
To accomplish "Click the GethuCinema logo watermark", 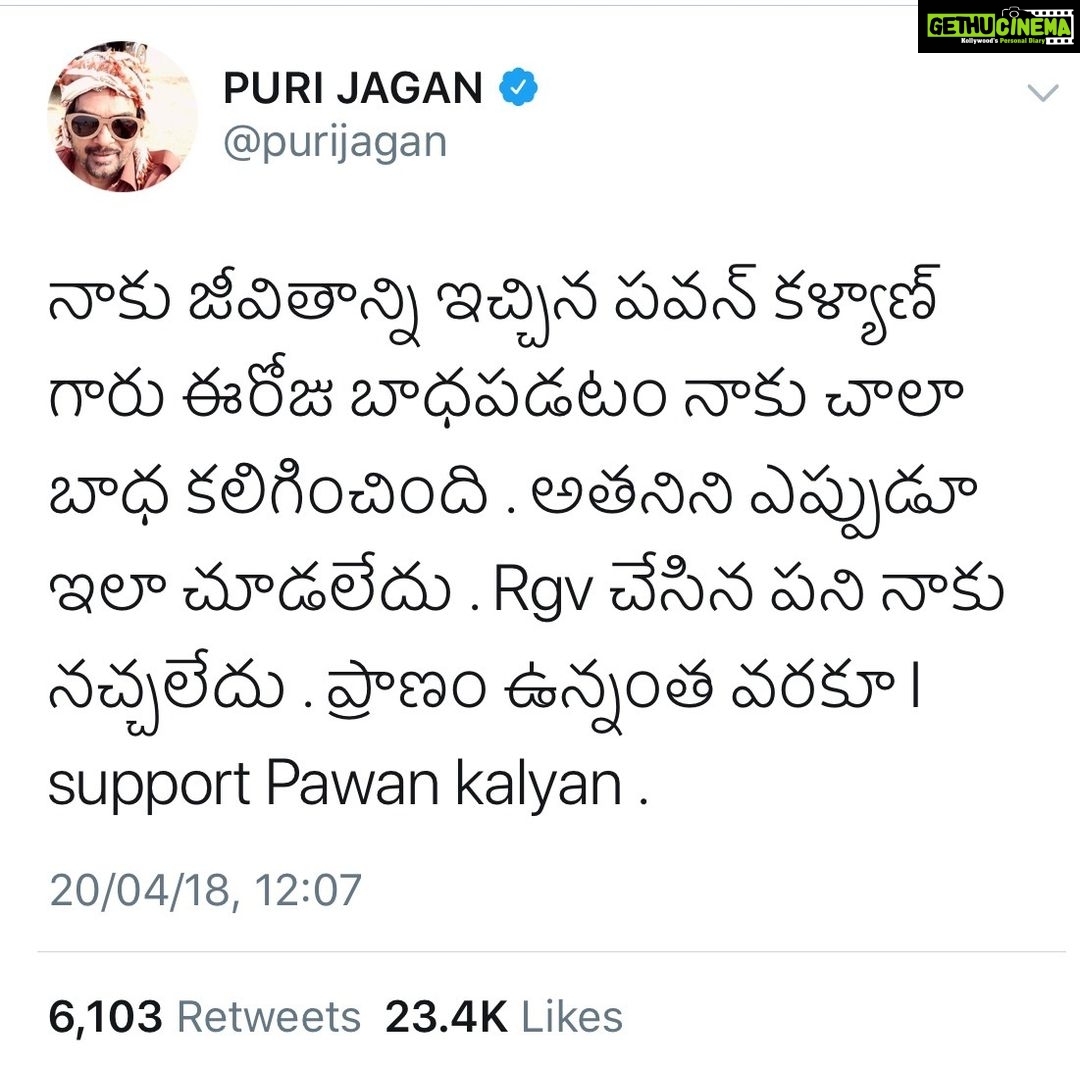I will click(998, 26).
